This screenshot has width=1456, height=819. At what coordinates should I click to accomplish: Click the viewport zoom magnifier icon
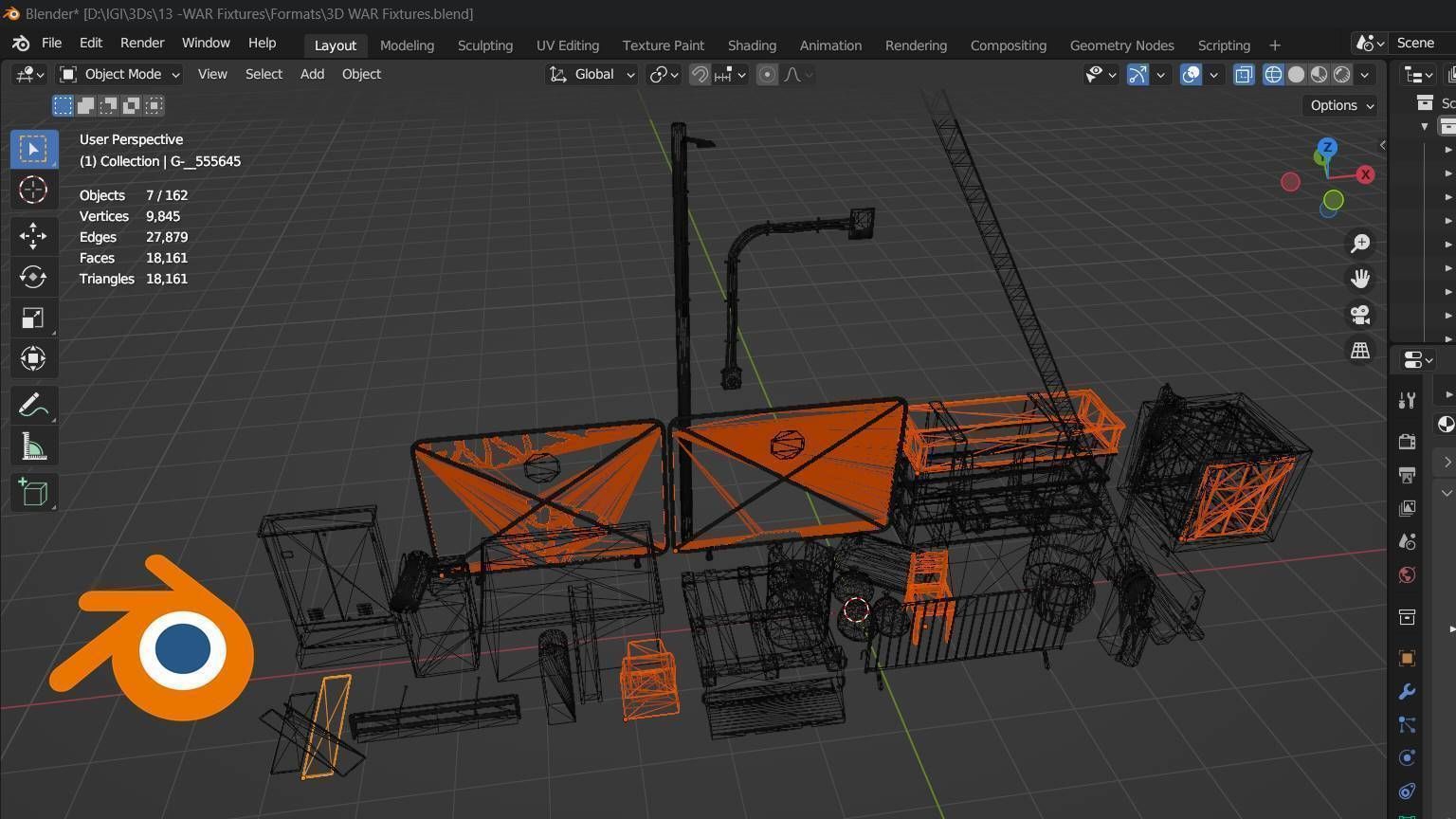(1360, 244)
